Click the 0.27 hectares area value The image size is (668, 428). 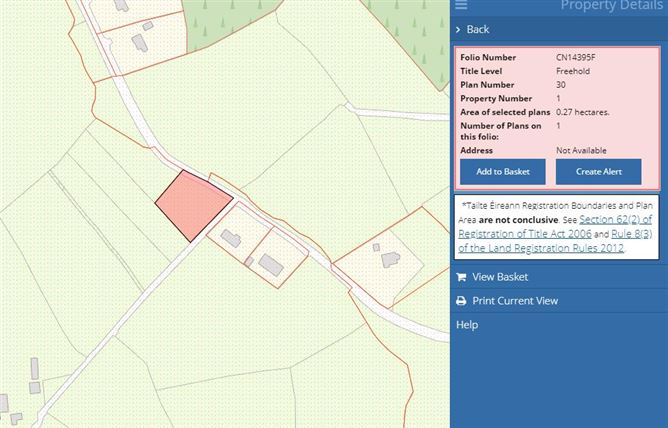pos(582,112)
